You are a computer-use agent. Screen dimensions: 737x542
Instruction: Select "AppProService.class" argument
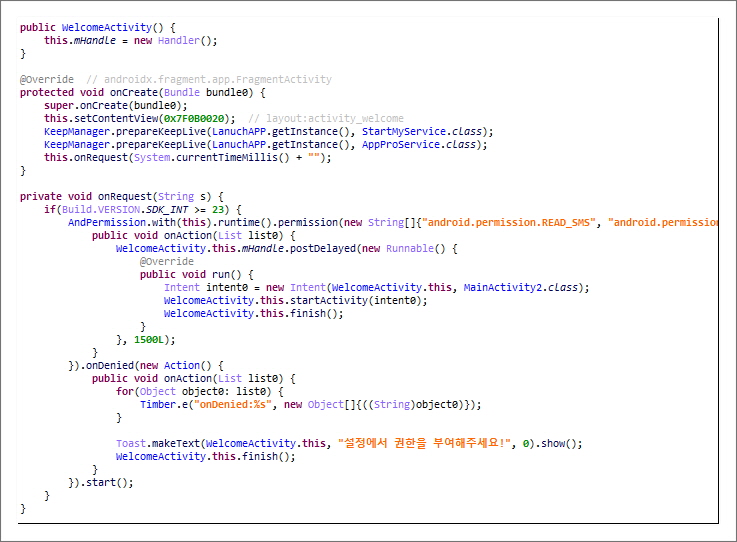(x=419, y=144)
